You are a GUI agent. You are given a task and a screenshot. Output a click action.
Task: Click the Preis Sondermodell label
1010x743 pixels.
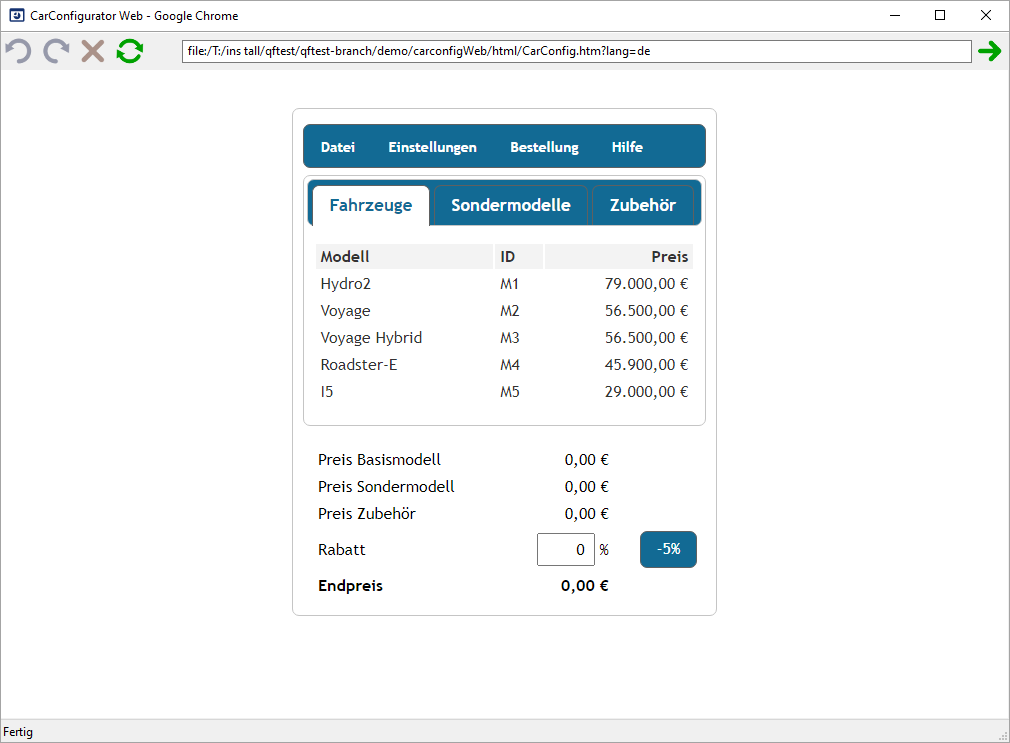coord(386,487)
